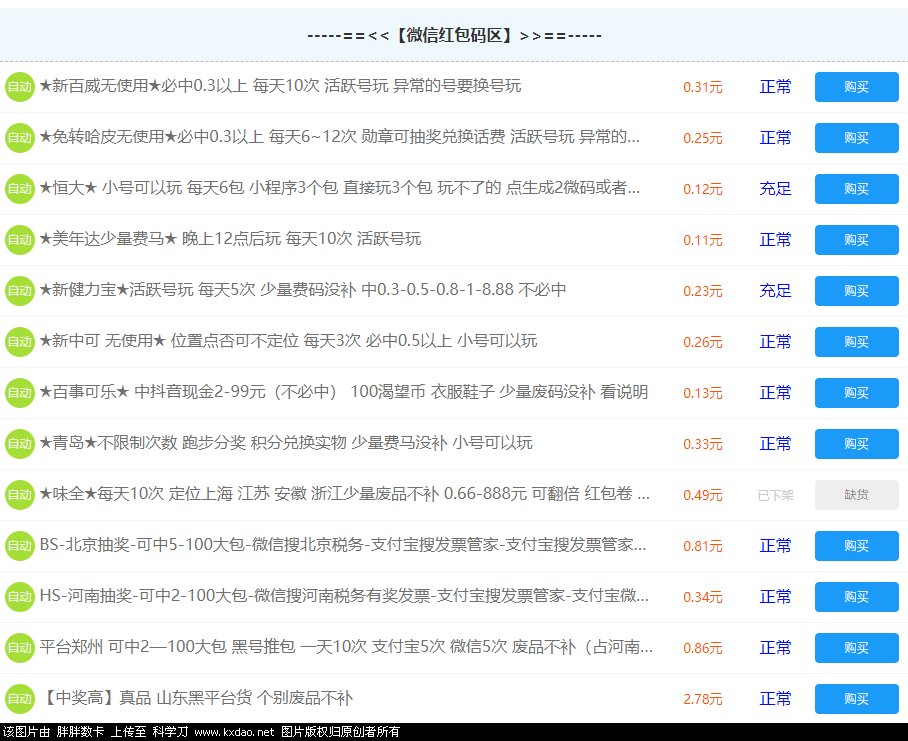Screen dimensions: 908x741
Task: Buy the 平台郑州 item priced 0.86元
Action: 856,647
